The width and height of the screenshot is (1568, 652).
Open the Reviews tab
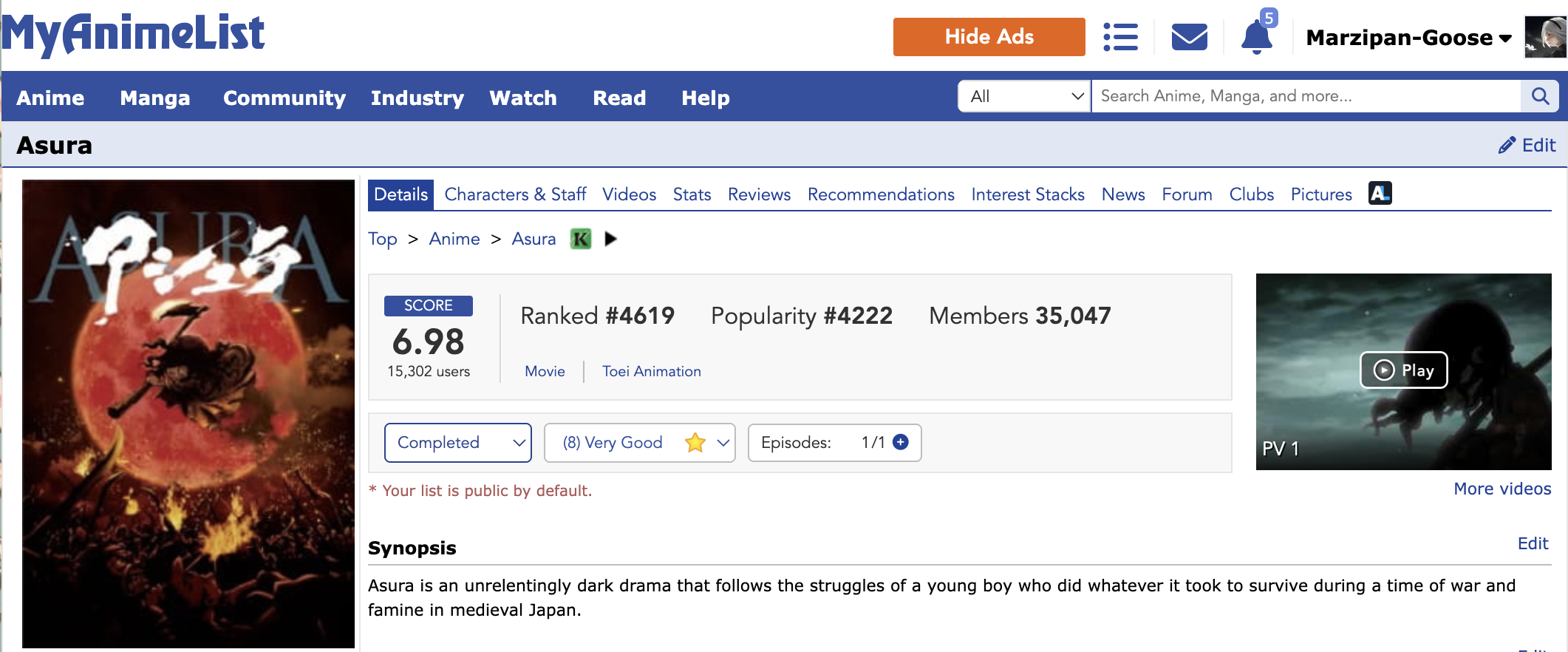coord(759,194)
